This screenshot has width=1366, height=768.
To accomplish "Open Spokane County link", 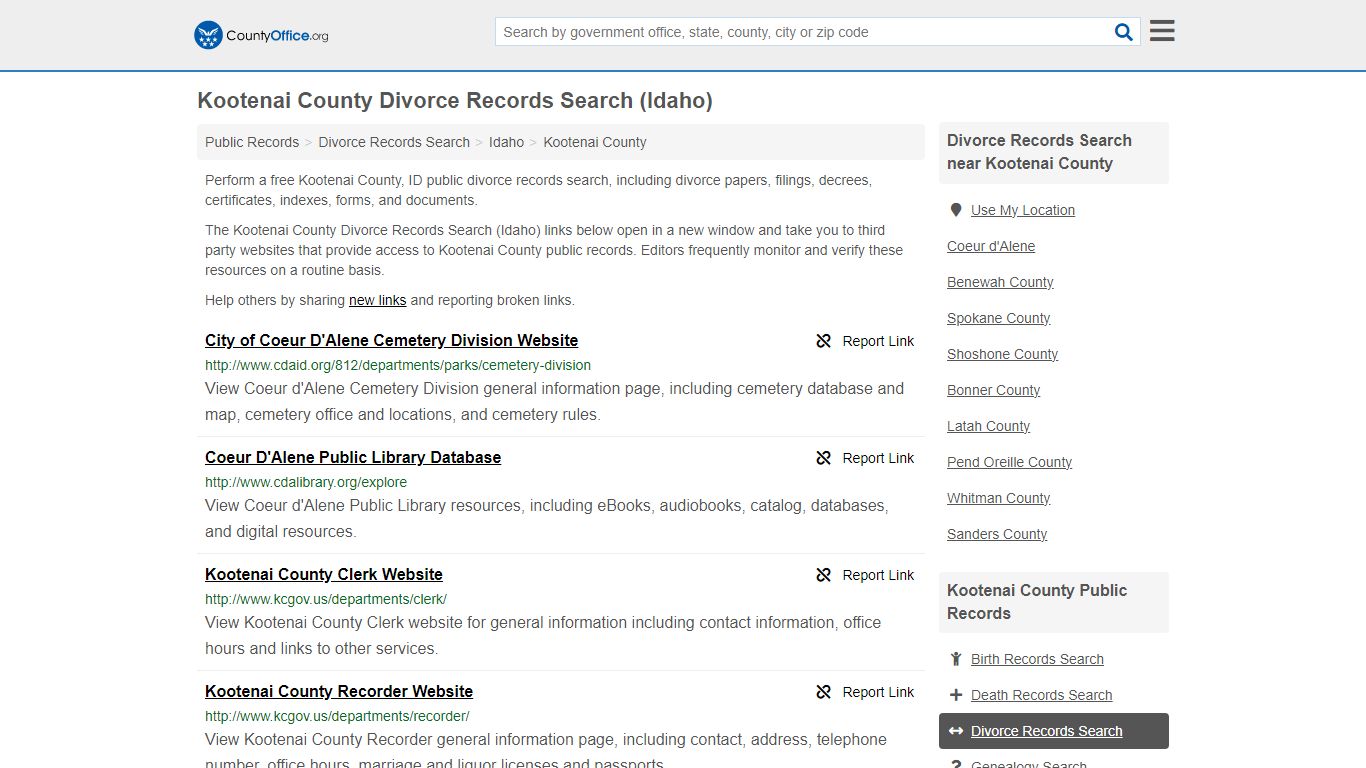I will [998, 318].
